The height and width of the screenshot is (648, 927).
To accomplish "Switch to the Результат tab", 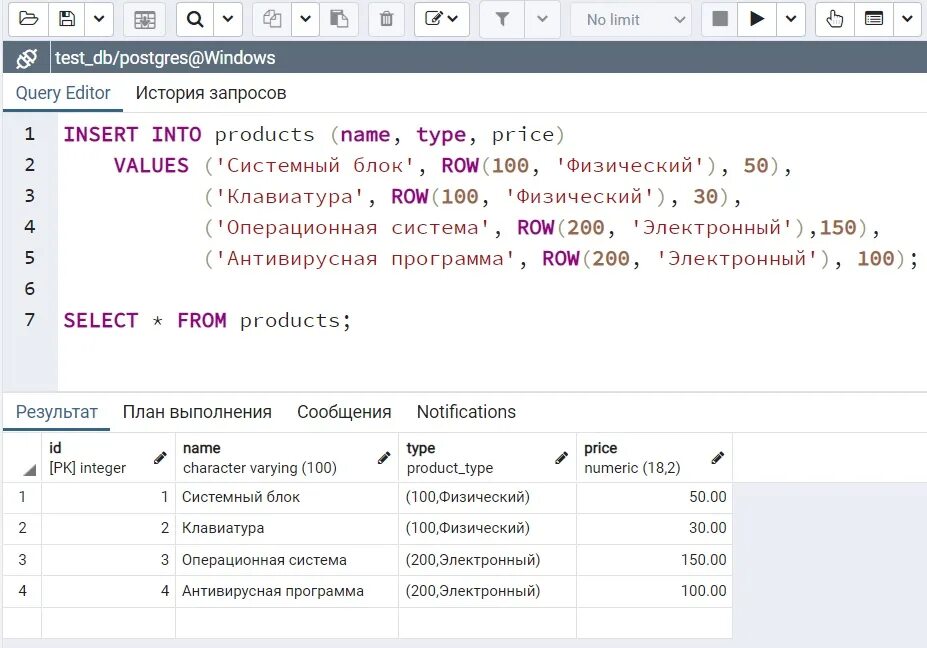I will [56, 412].
